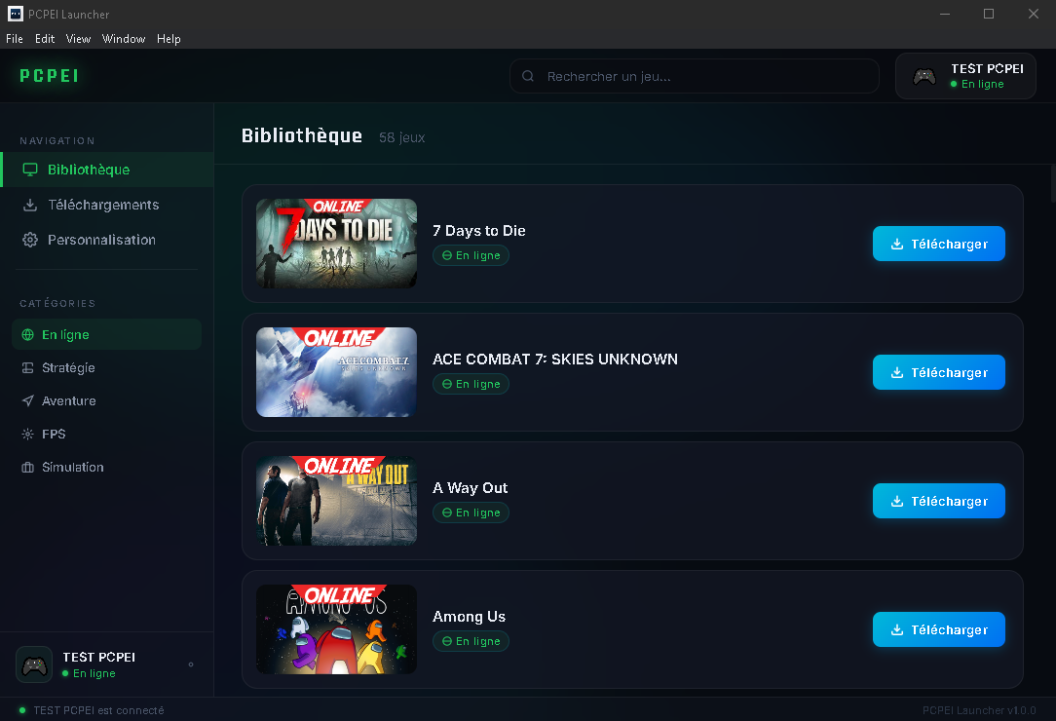Viewport: 1056px width, 721px height.
Task: Filter by En ligne category
Action: (x=106, y=335)
